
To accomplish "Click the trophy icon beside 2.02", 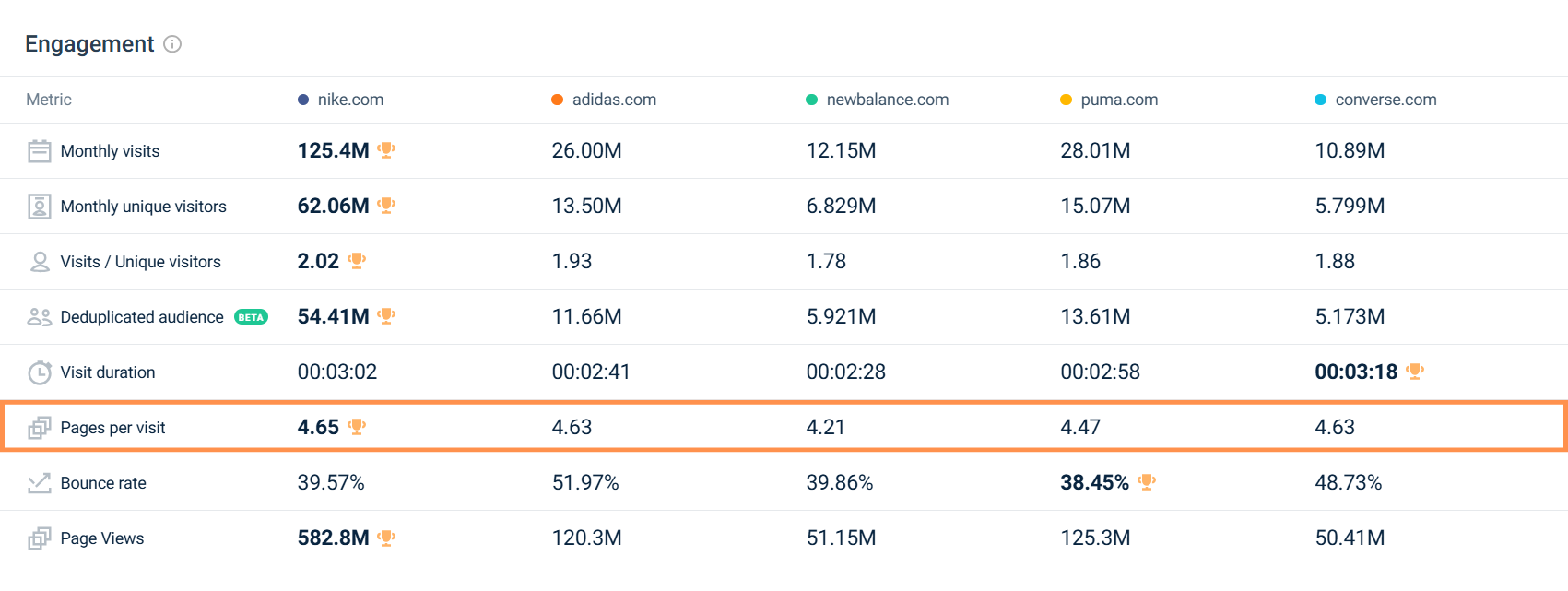I will [x=357, y=261].
